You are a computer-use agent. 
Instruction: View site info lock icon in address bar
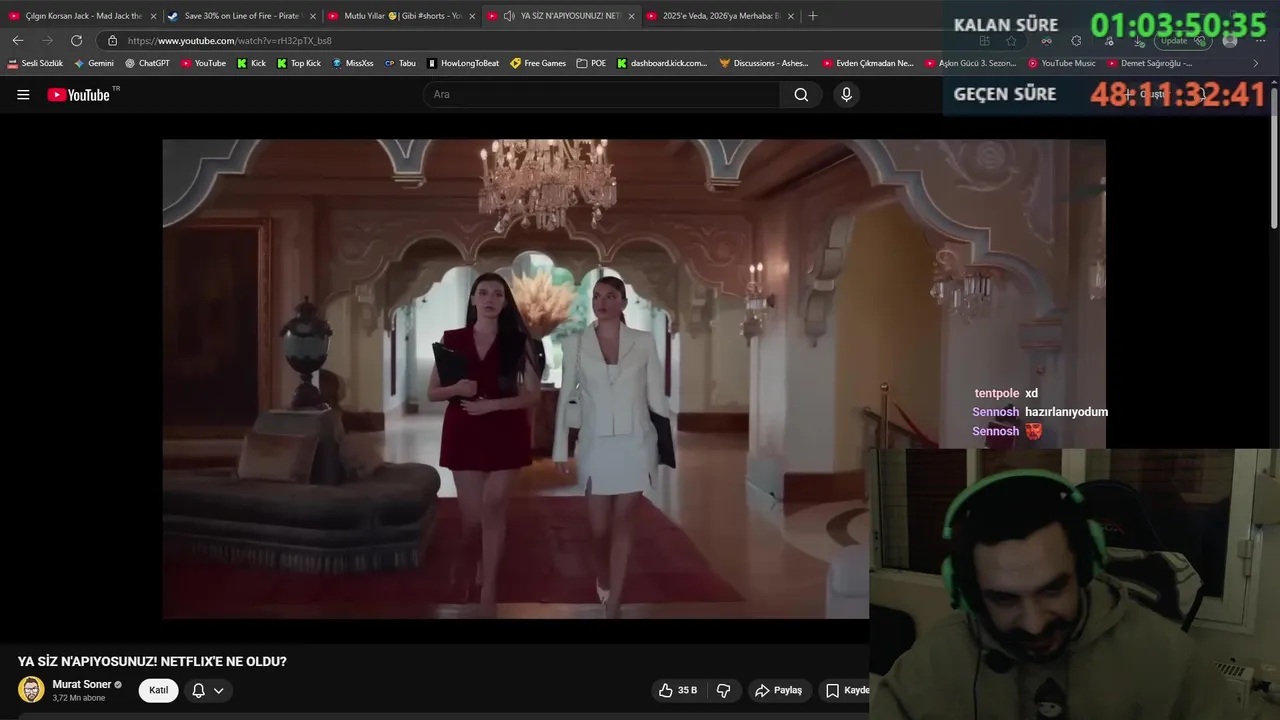(x=112, y=41)
